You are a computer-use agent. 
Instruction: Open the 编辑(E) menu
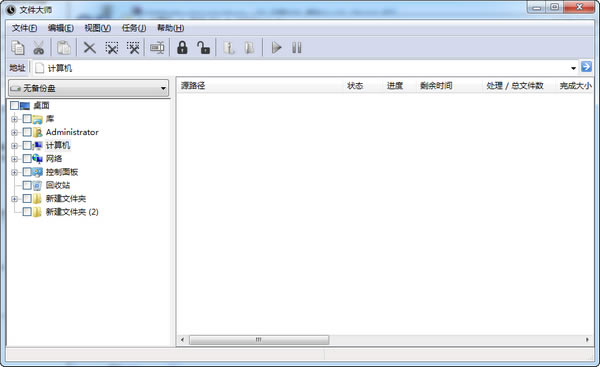(61, 28)
